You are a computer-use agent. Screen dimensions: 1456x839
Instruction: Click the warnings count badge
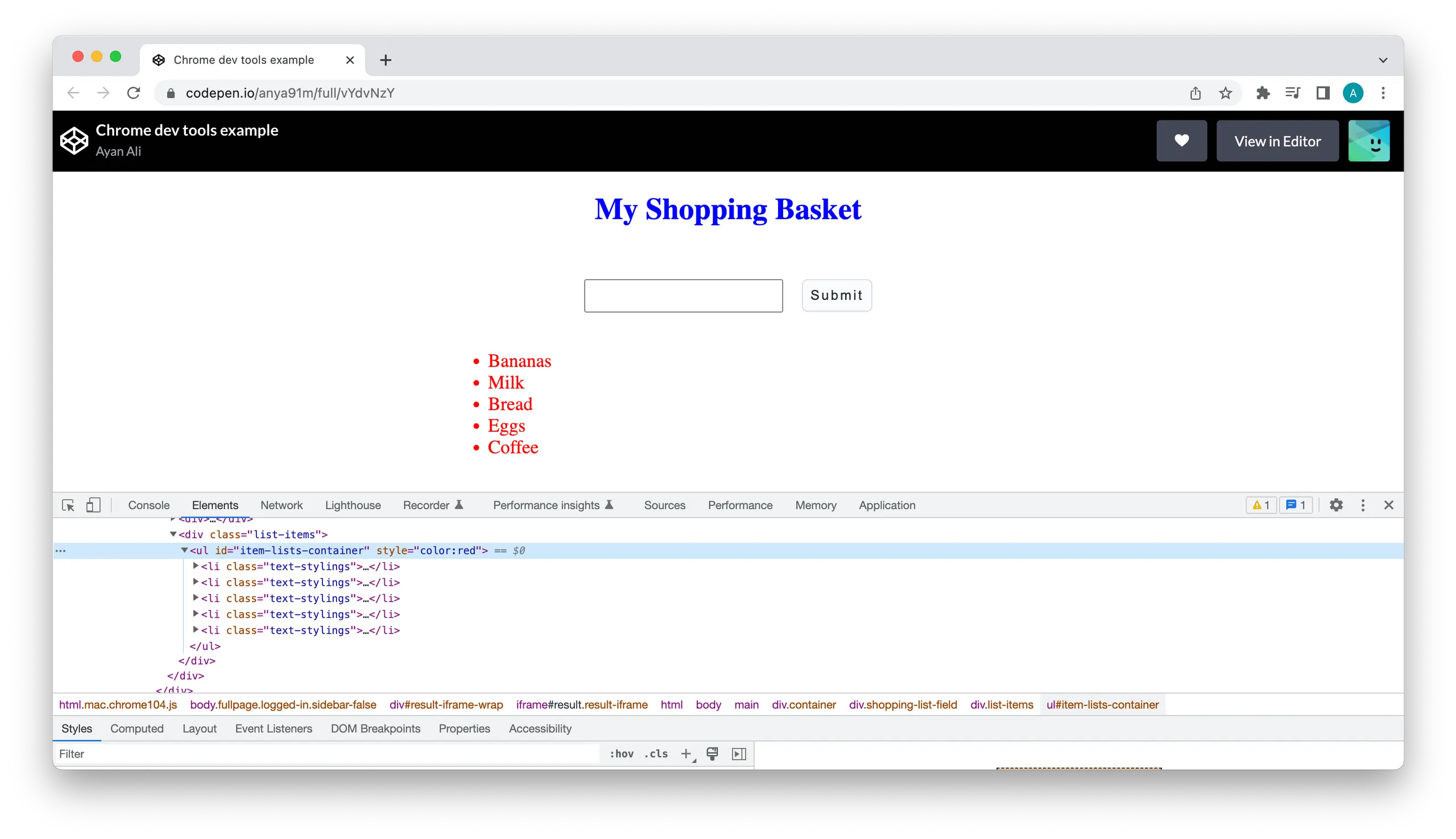tap(1261, 505)
